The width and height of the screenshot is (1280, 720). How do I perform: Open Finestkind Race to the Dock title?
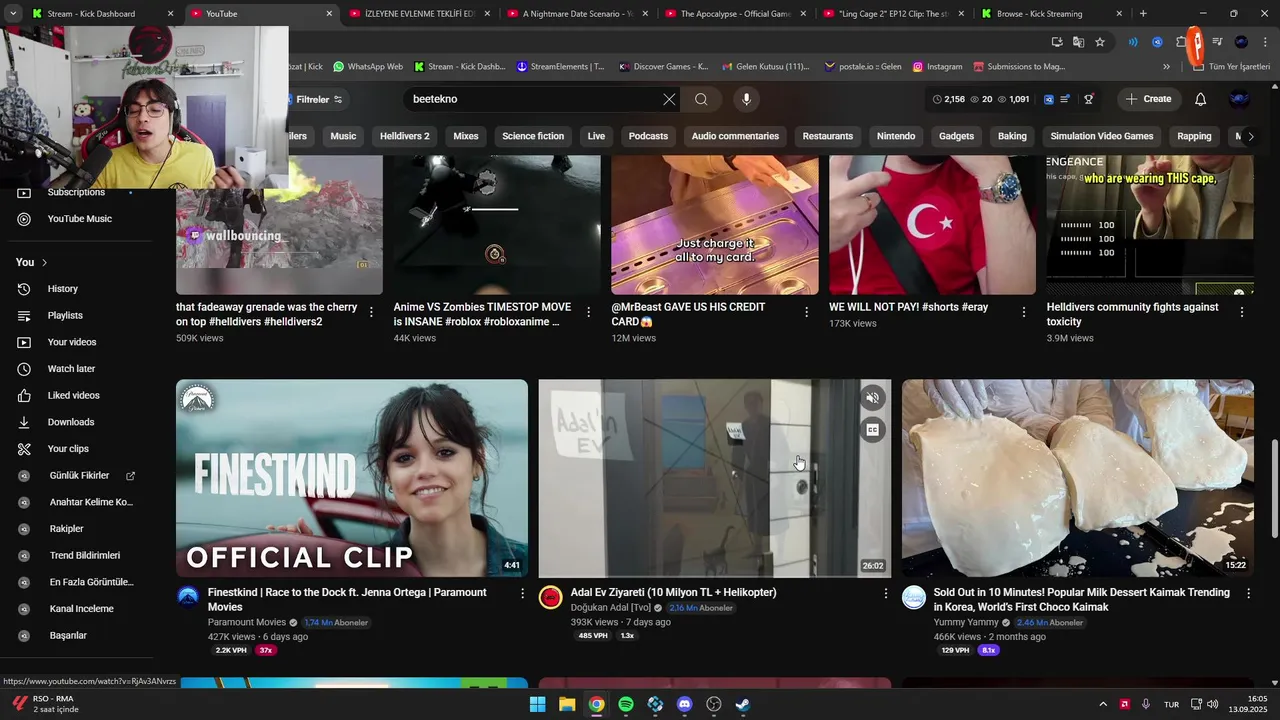[x=347, y=599]
